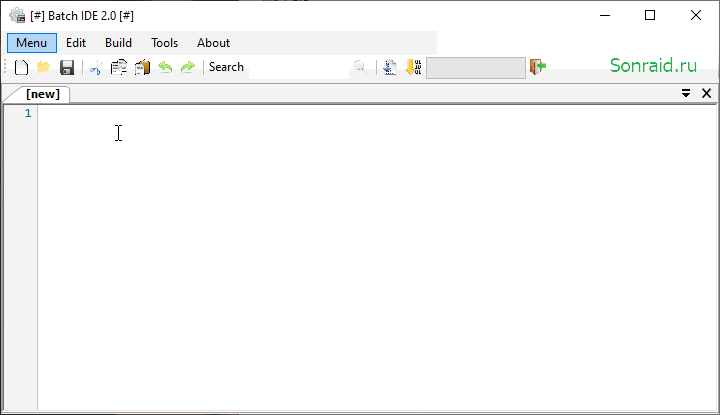Minimize the Batch IDE window
Viewport: 720px width, 415px height.
[x=605, y=16]
